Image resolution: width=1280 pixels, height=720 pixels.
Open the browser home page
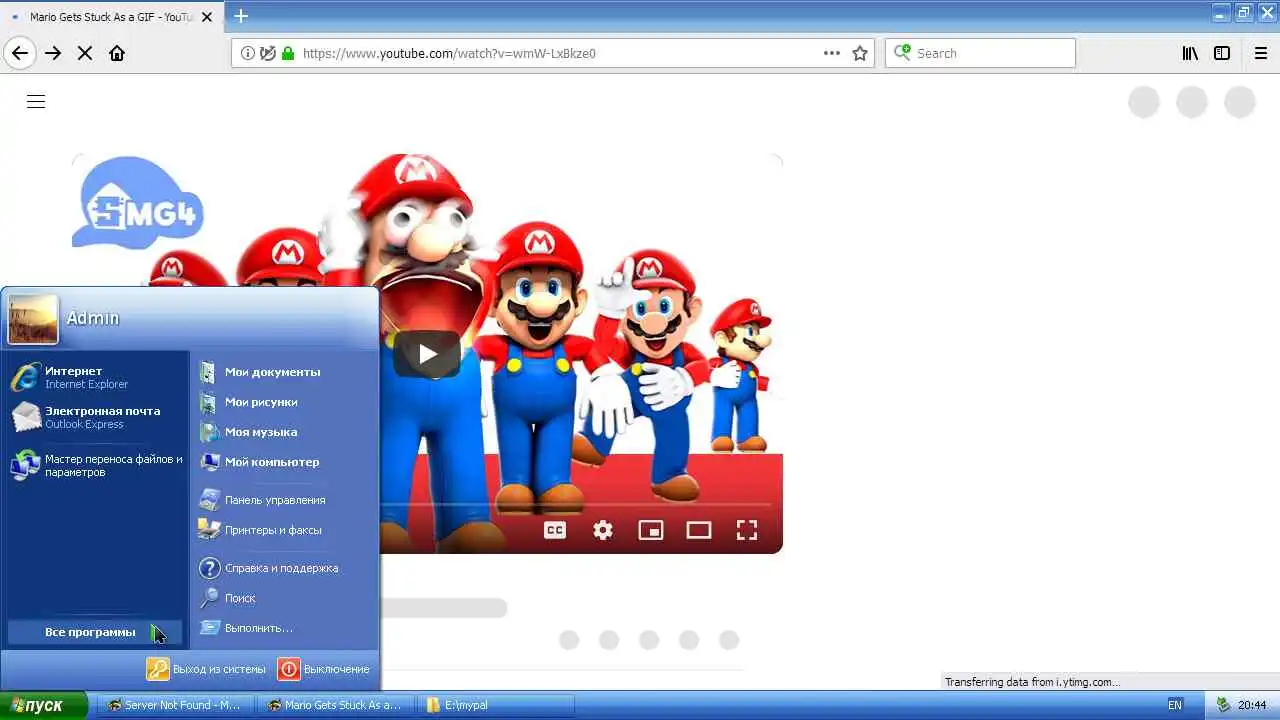117,53
